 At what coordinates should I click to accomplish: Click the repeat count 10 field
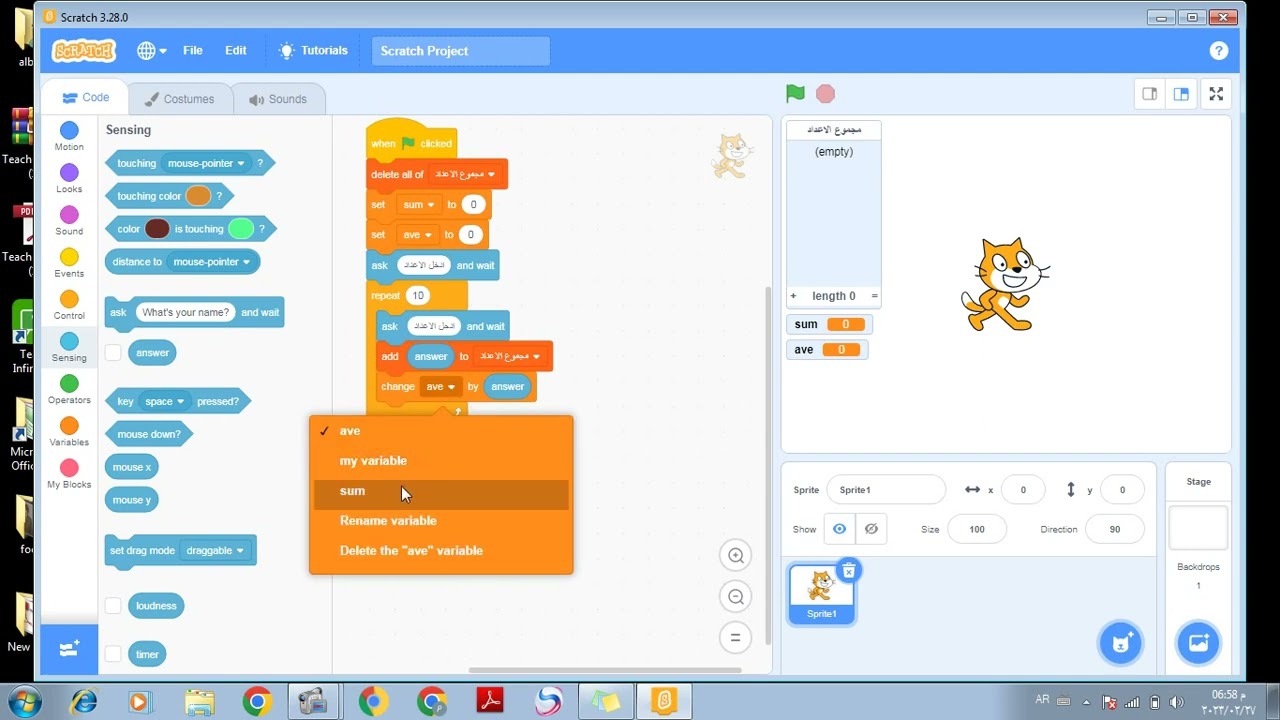[x=418, y=295]
